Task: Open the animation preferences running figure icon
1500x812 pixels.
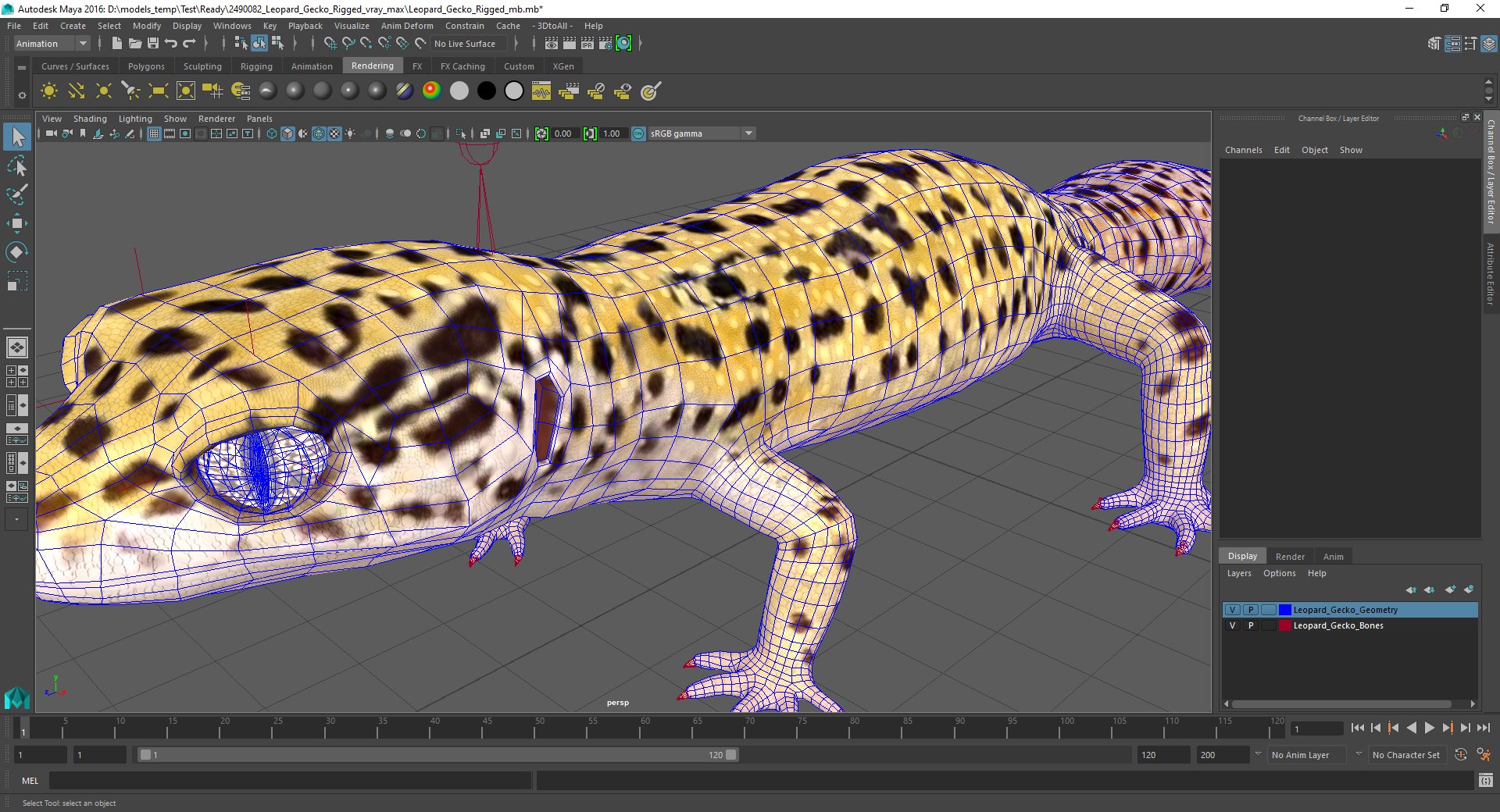Action: click(x=1484, y=755)
